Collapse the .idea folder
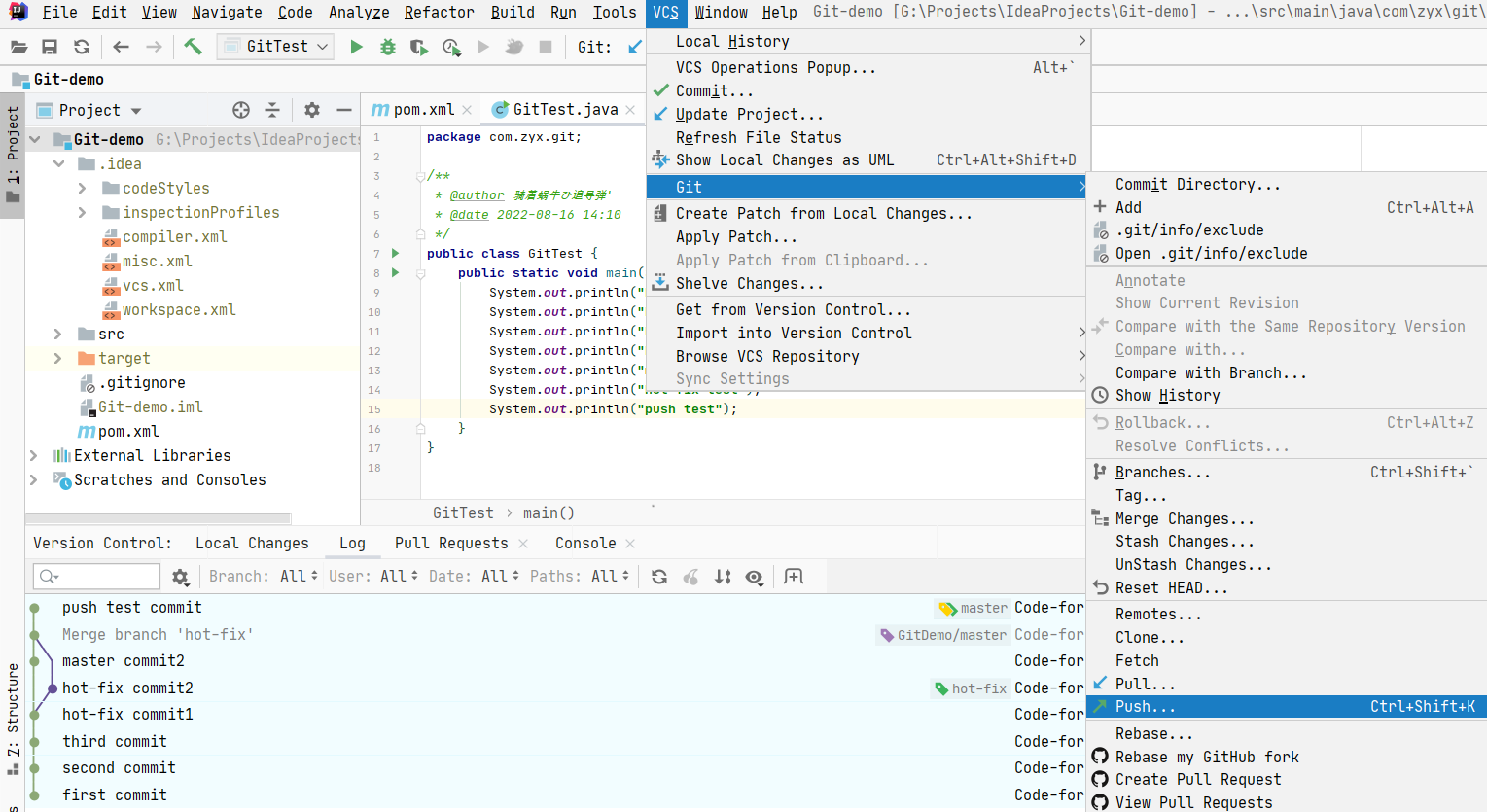Screen dimensions: 1487x812 [x=59, y=163]
